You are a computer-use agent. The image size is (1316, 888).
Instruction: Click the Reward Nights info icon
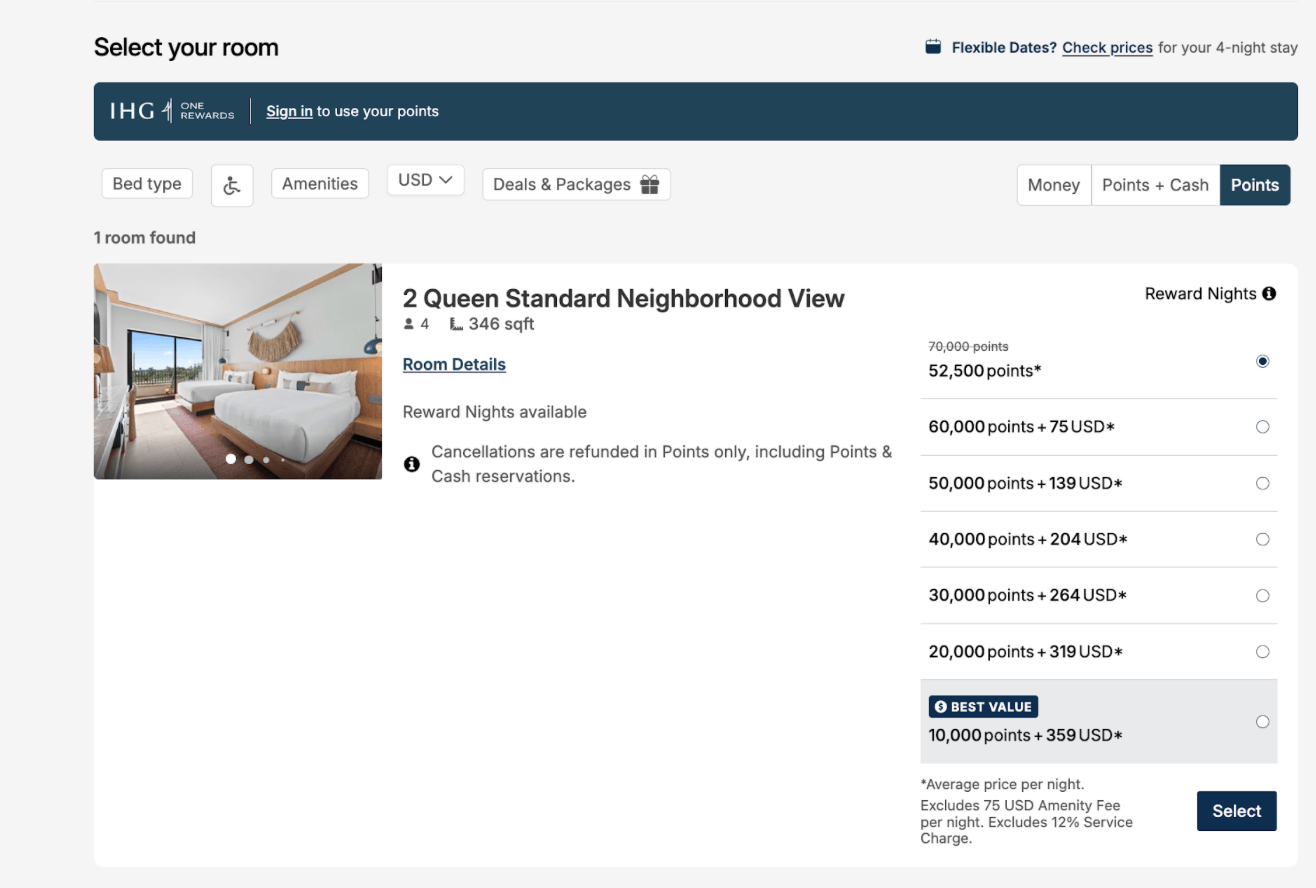click(x=1269, y=294)
